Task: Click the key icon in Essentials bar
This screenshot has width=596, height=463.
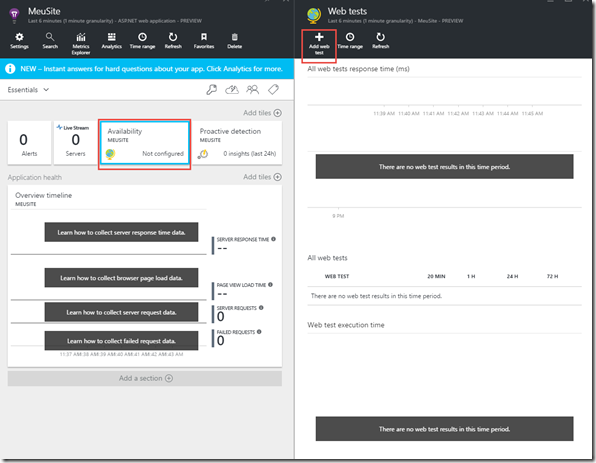Action: [211, 90]
